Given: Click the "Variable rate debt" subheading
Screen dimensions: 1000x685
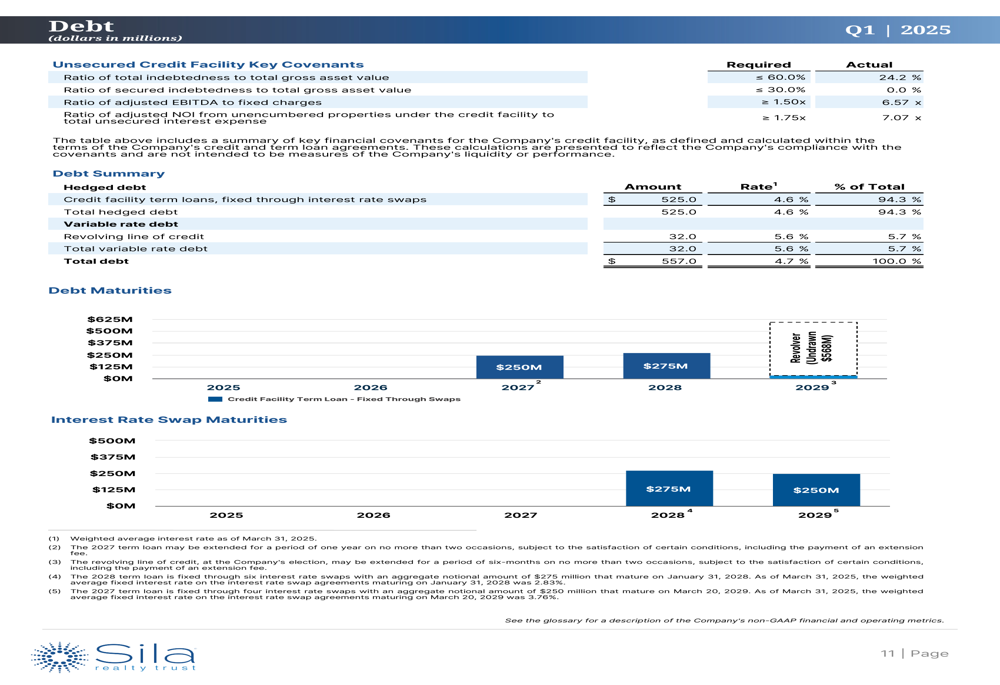Looking at the screenshot, I should pyautogui.click(x=121, y=225).
